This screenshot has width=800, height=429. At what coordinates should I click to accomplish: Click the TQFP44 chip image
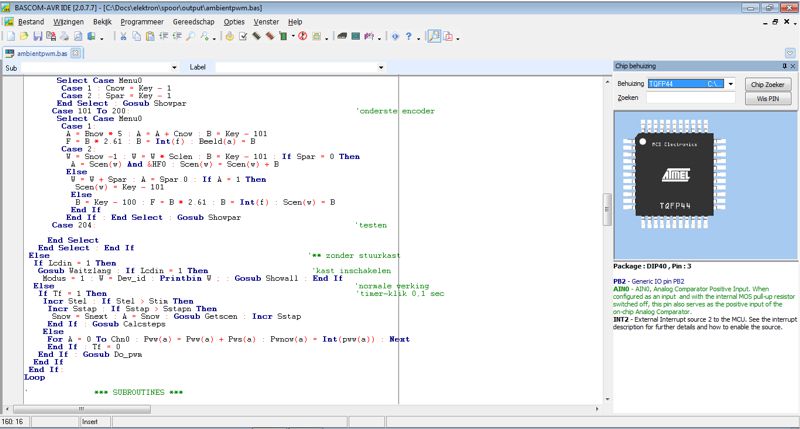coord(674,174)
